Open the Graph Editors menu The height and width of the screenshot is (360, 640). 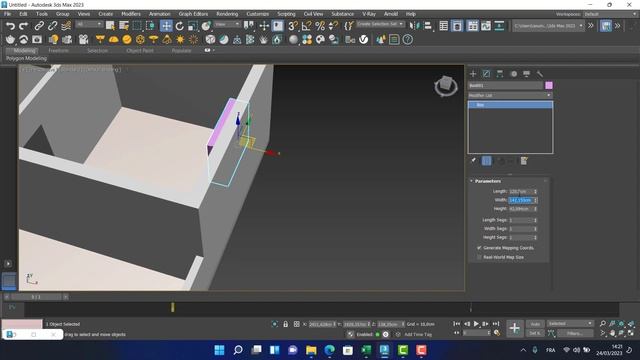(x=193, y=14)
